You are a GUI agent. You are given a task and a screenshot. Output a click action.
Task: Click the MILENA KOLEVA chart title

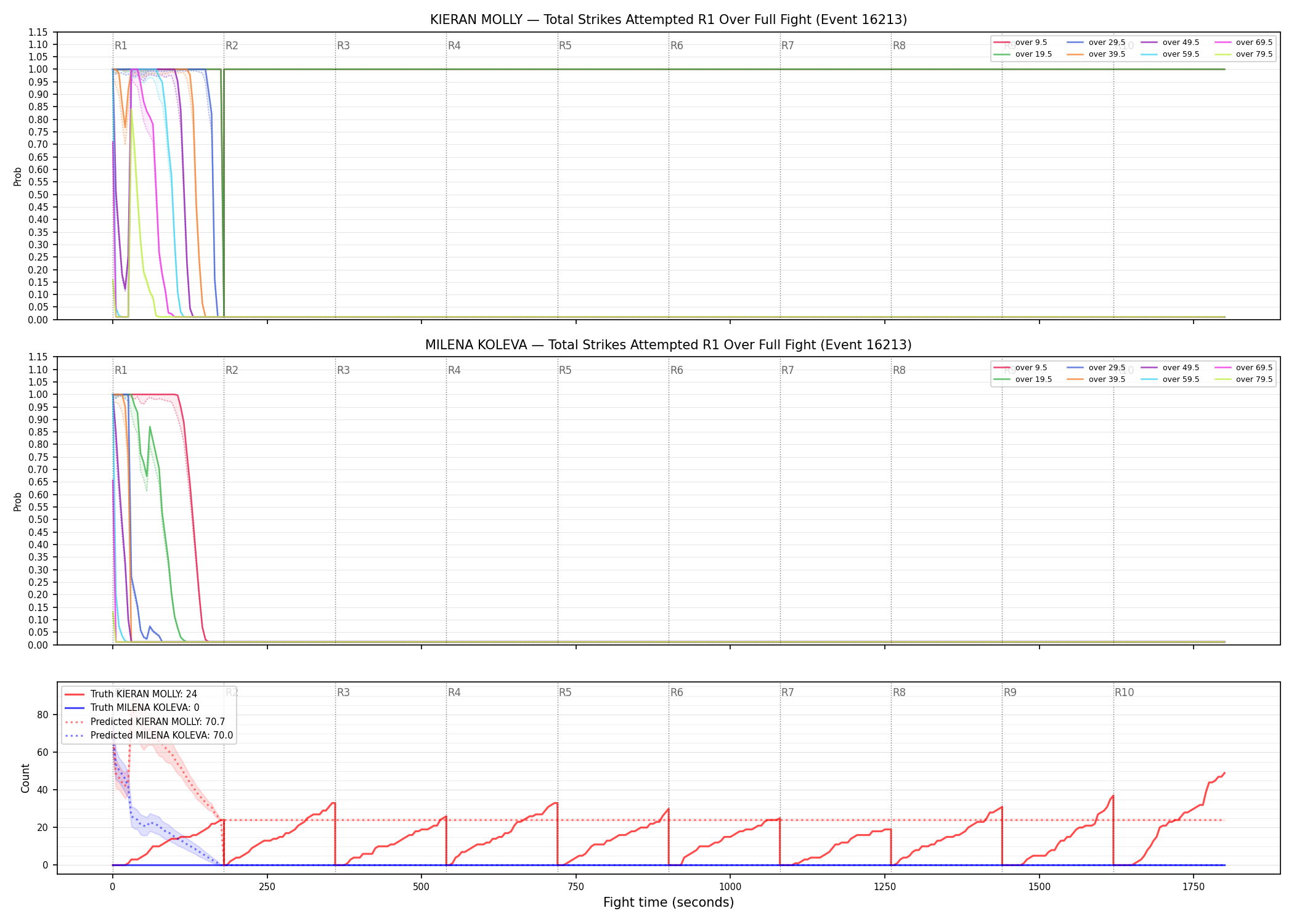(669, 345)
